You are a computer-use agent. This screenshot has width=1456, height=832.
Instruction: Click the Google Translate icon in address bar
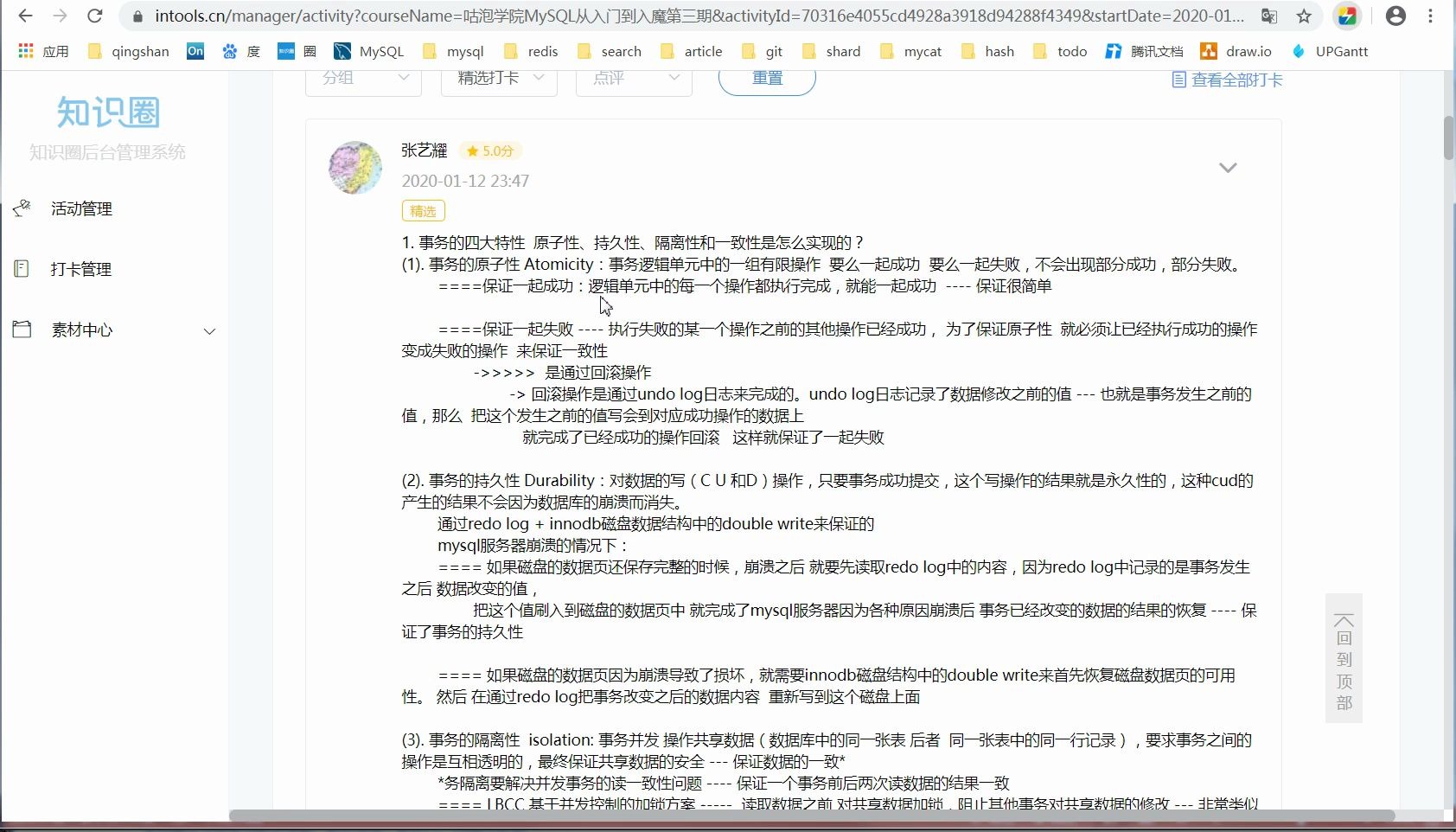tap(1269, 16)
